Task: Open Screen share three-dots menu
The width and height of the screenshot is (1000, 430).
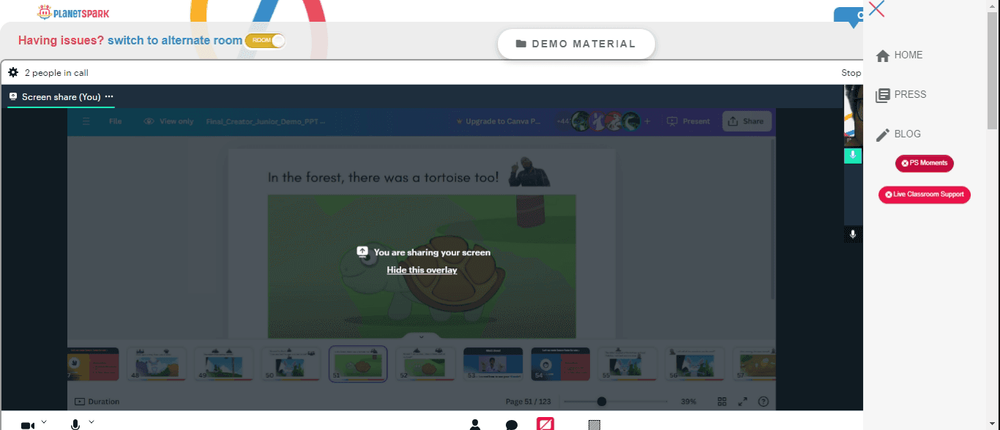Action: coord(109,97)
